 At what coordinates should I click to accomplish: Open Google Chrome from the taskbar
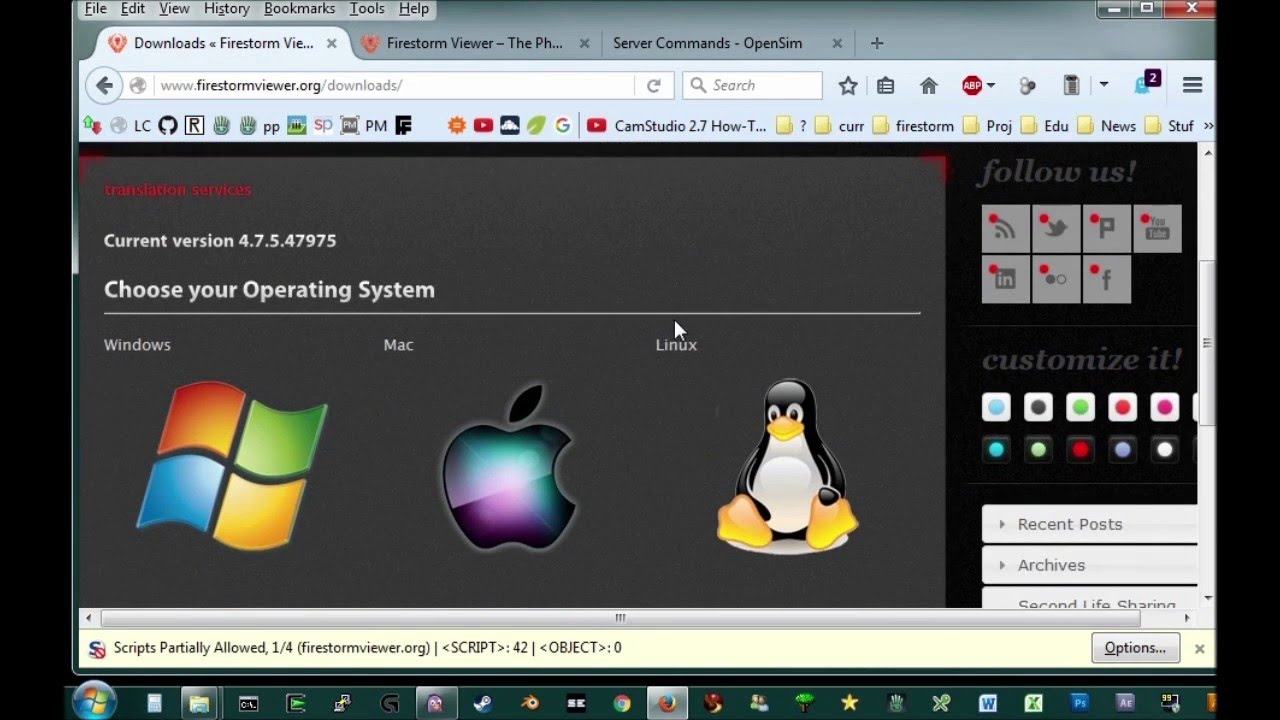tap(622, 704)
